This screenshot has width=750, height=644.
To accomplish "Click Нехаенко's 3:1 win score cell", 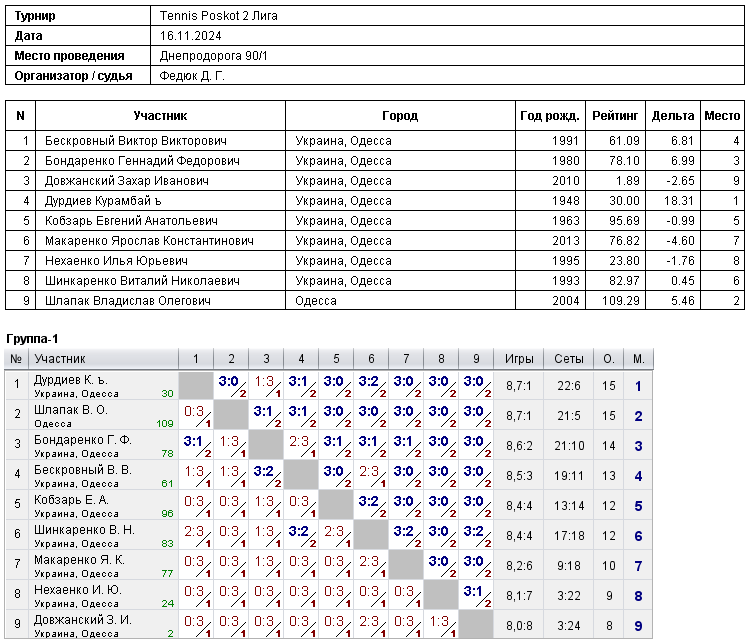I will pyautogui.click(x=476, y=596).
